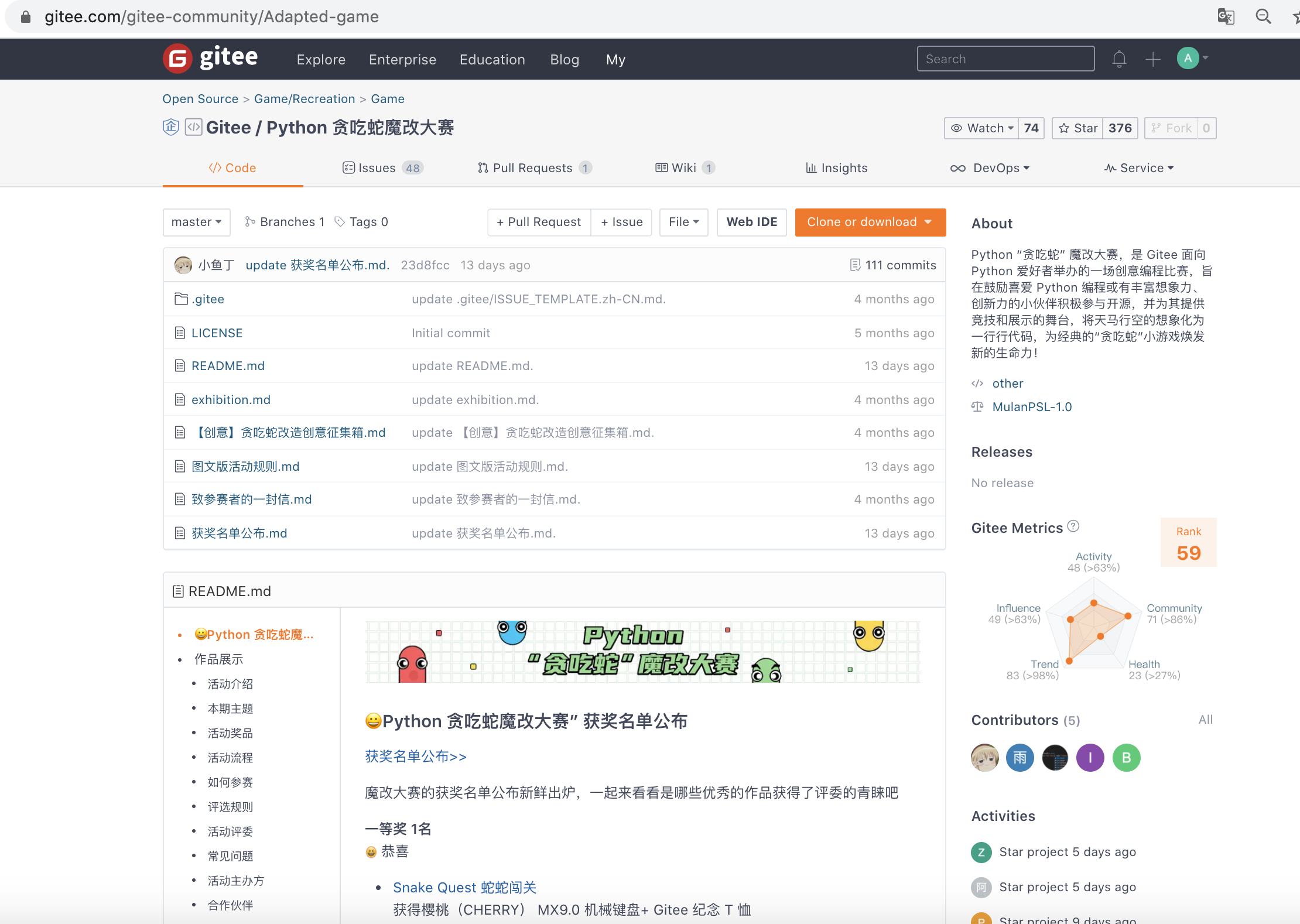Screen dimensions: 1300x924
Task: Click the browser translate page icon
Action: click(1226, 16)
